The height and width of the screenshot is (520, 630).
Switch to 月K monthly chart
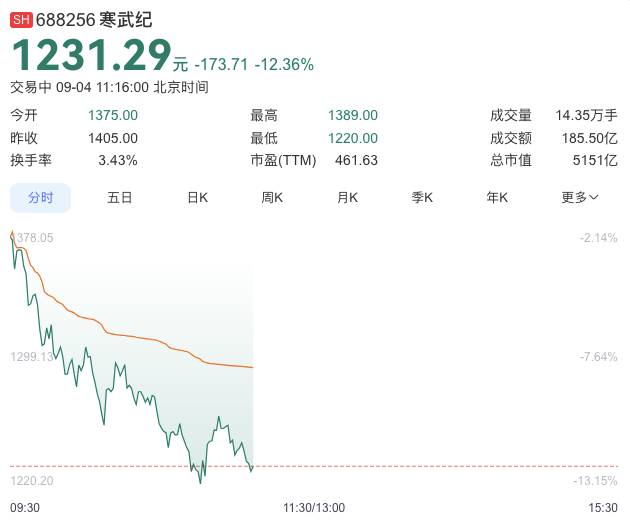click(347, 198)
